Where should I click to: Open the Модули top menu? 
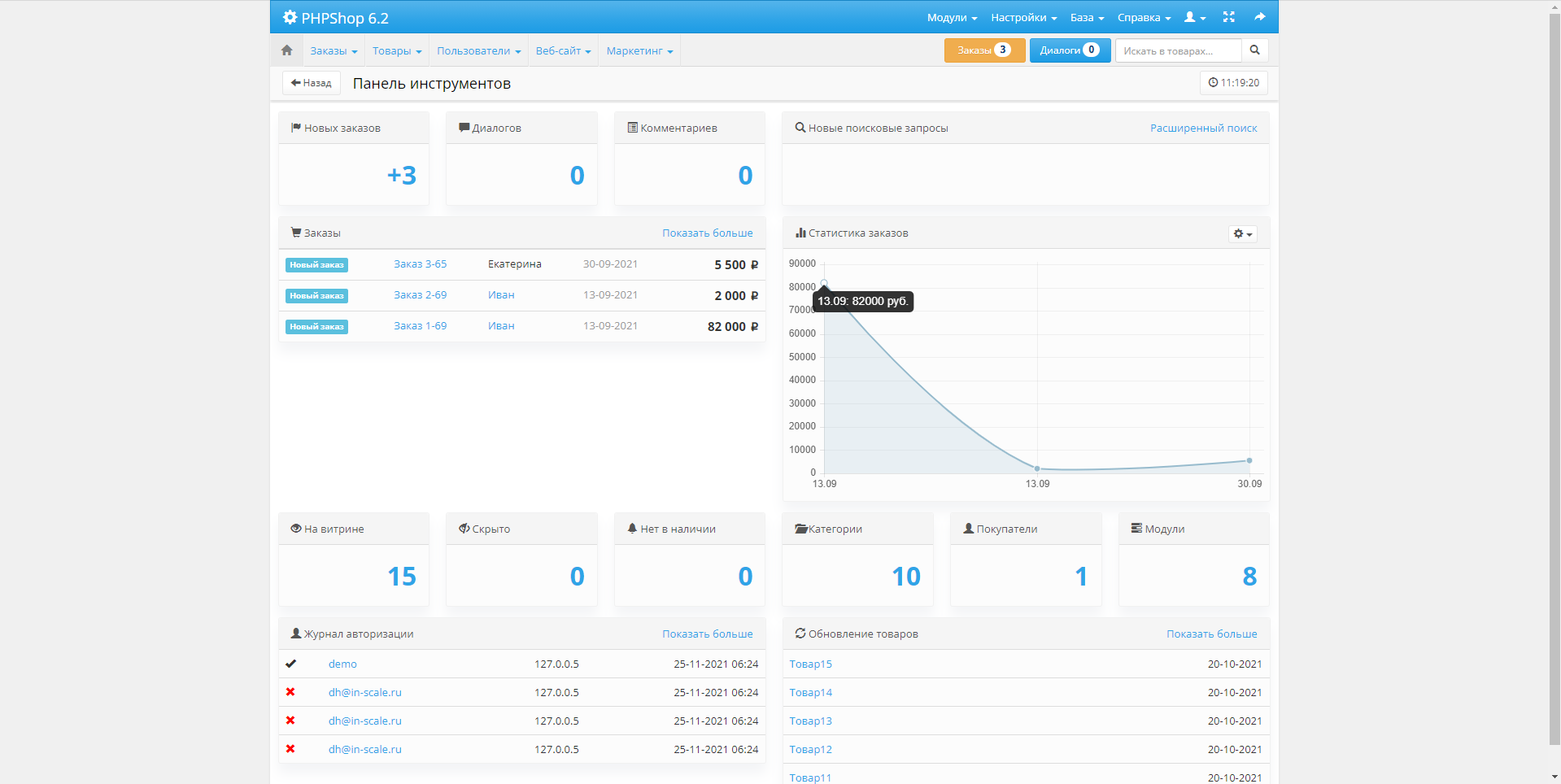point(952,17)
